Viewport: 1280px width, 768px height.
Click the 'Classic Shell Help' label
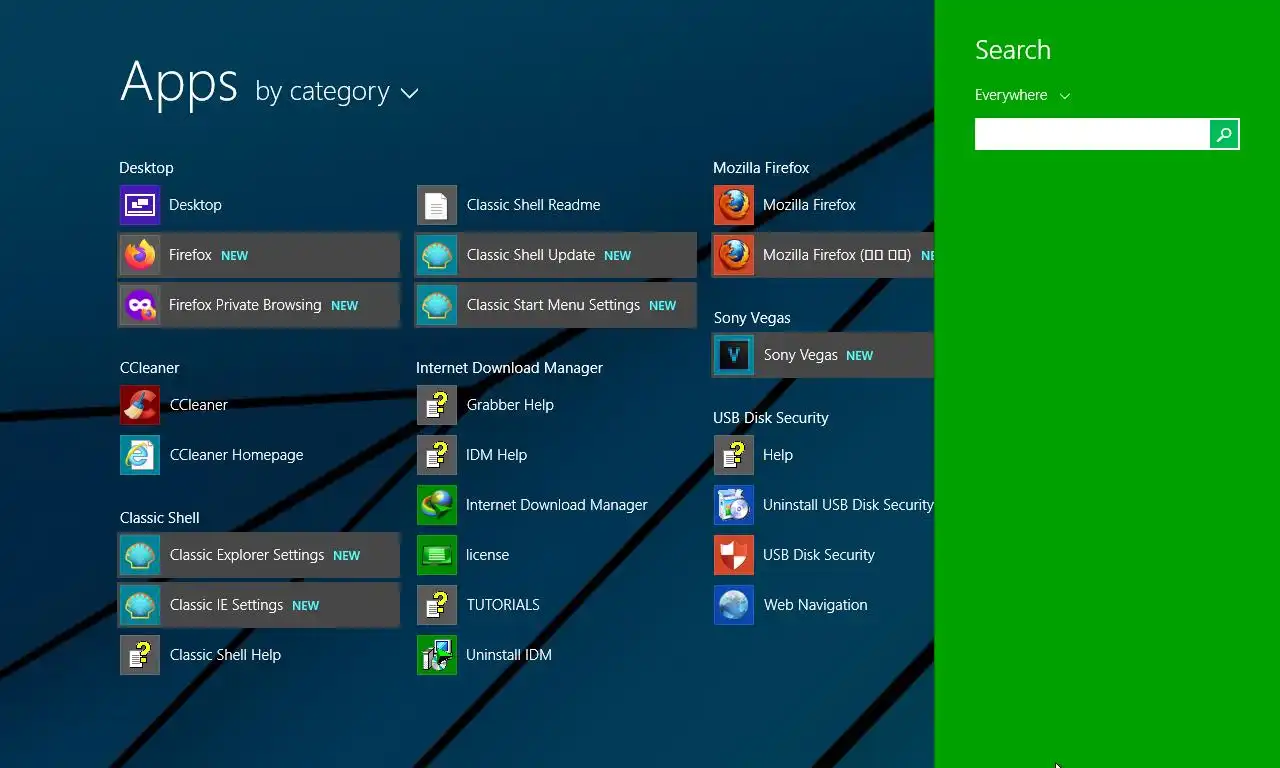point(225,655)
